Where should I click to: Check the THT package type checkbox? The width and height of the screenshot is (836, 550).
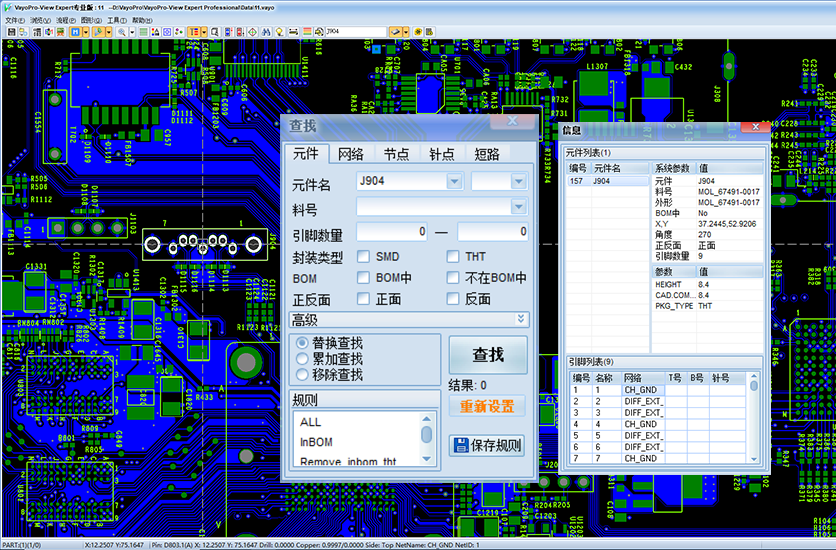click(453, 257)
